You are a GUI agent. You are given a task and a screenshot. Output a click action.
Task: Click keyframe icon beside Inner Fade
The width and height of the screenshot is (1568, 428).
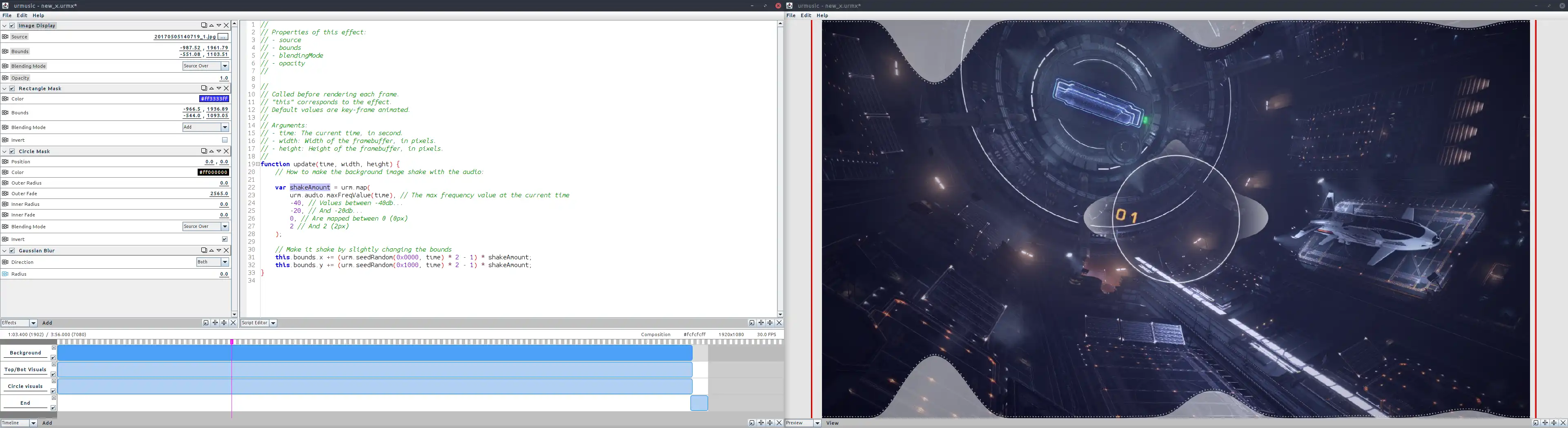(x=5, y=215)
